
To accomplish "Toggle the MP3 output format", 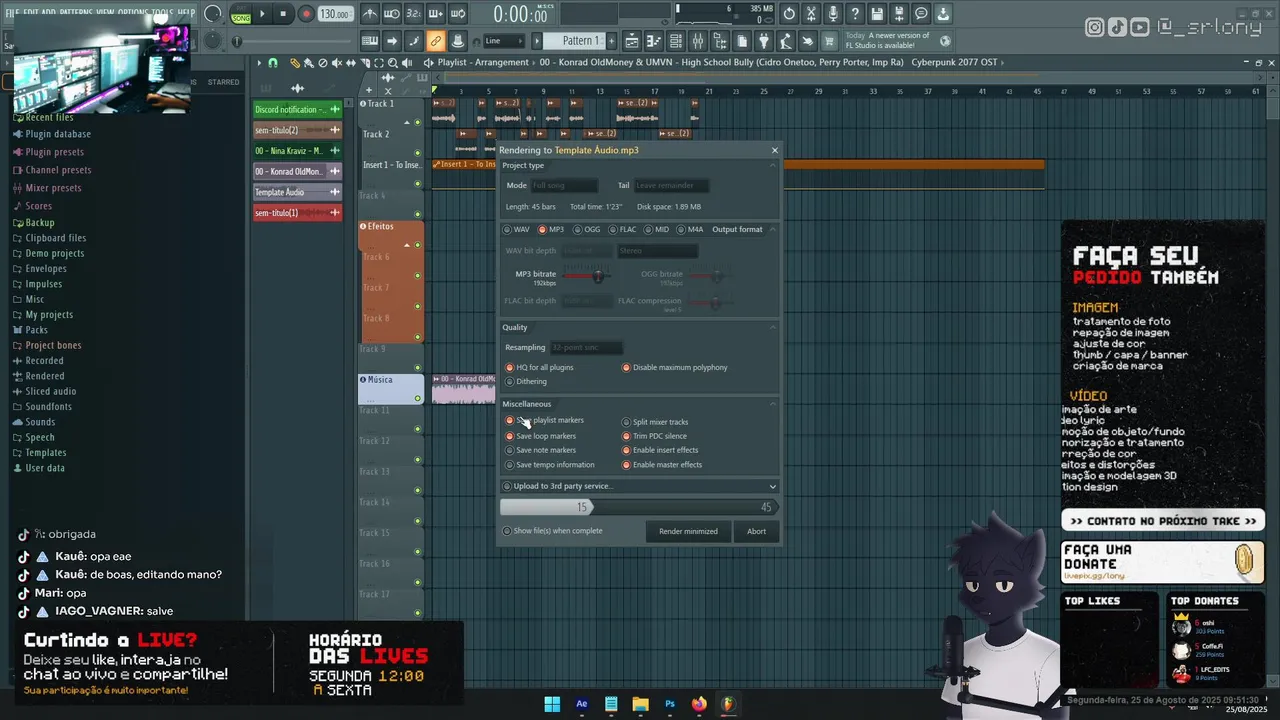I will point(551,229).
